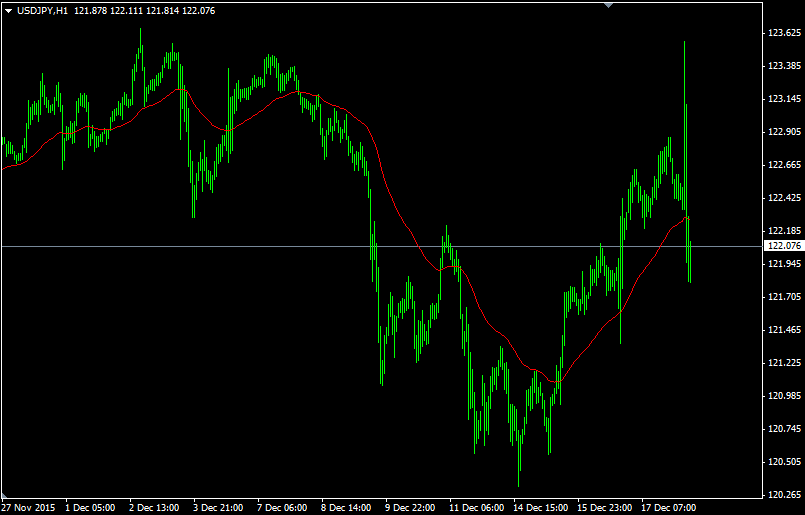
Task: Click the 122.905 price axis label
Action: coord(784,132)
